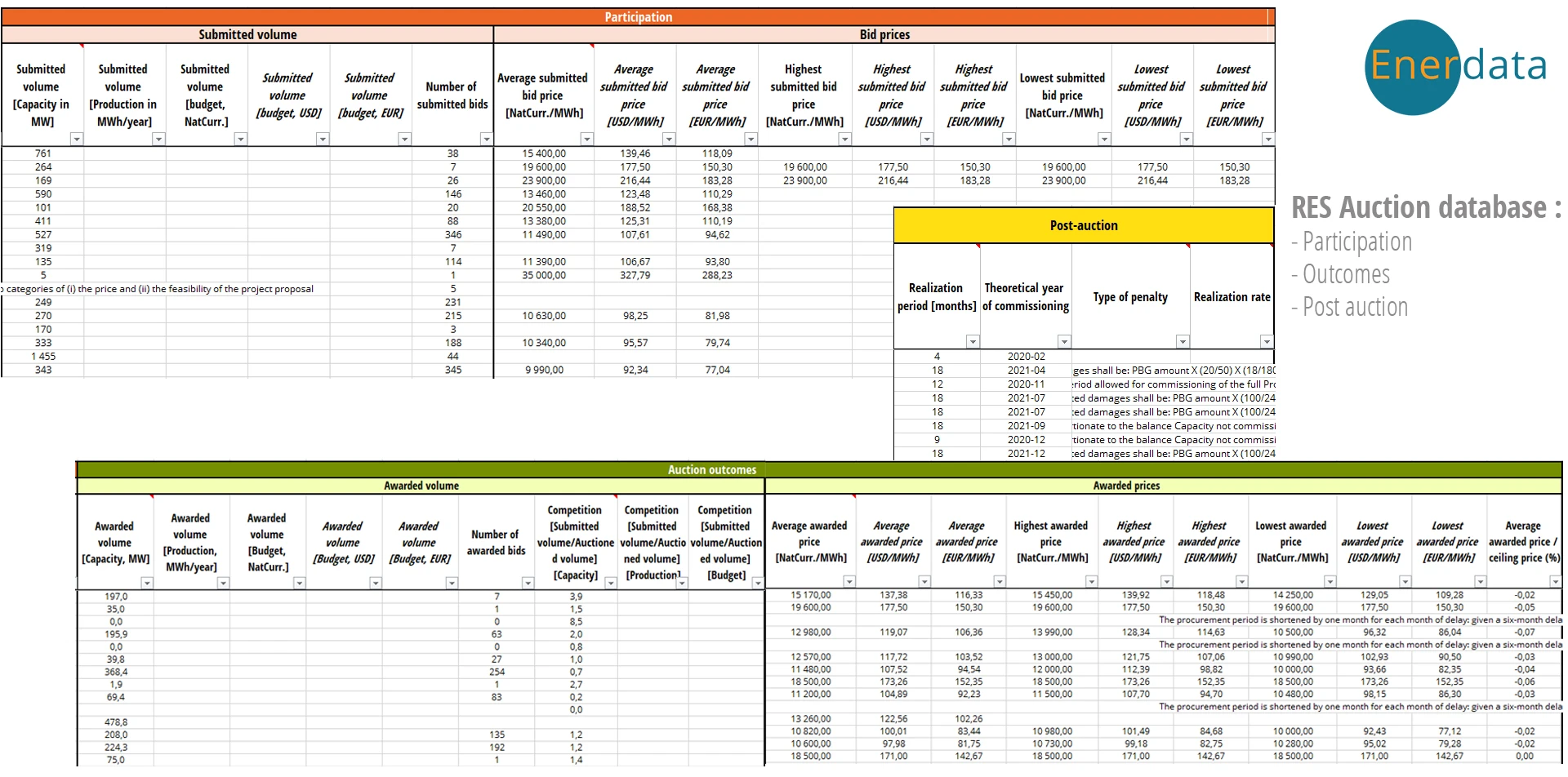Image resolution: width=1568 pixels, height=777 pixels.
Task: Open filter for Submitted volume [budget, EUR]
Action: pos(404,140)
